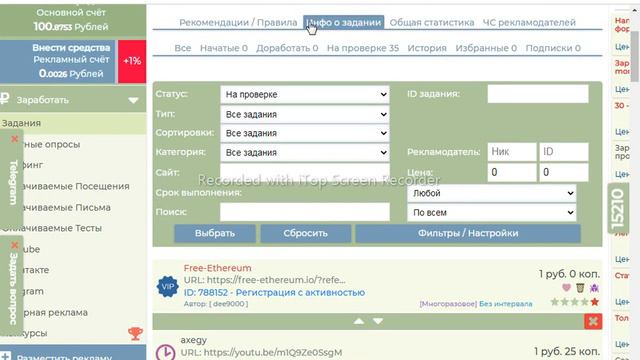Click author dee9000 text
Screen dimensions: 640x360
[229, 304]
